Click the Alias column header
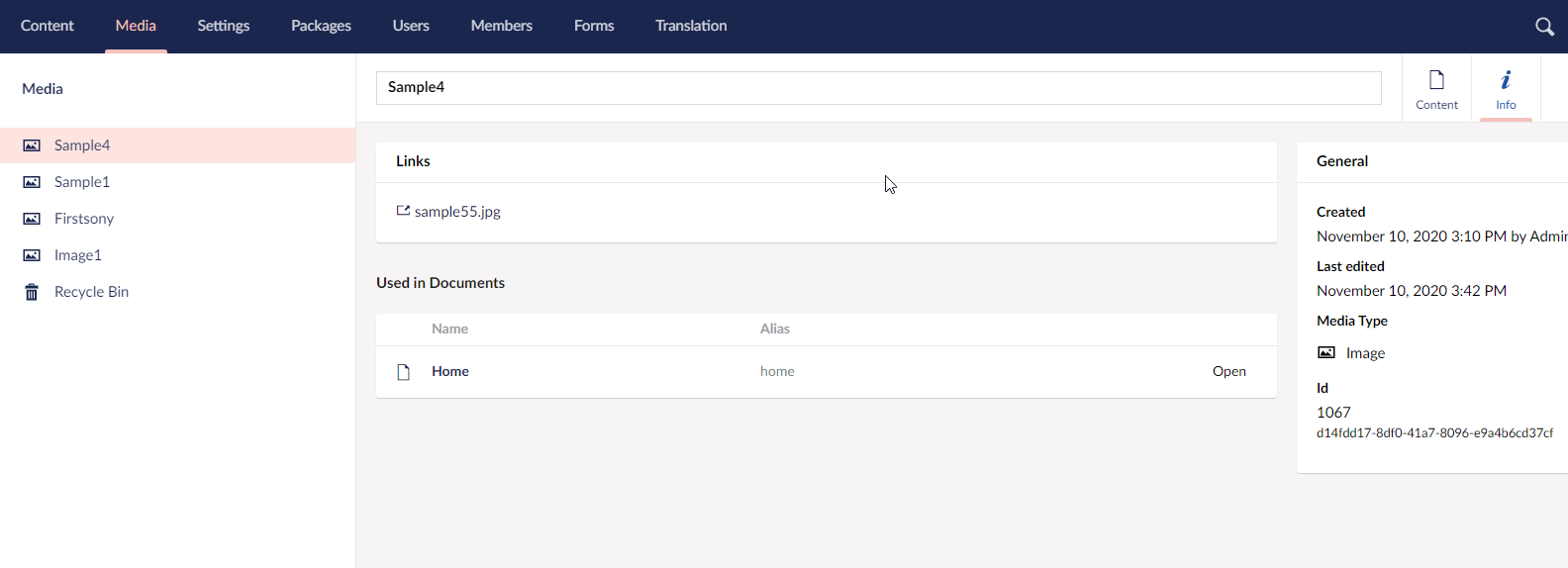 [775, 329]
